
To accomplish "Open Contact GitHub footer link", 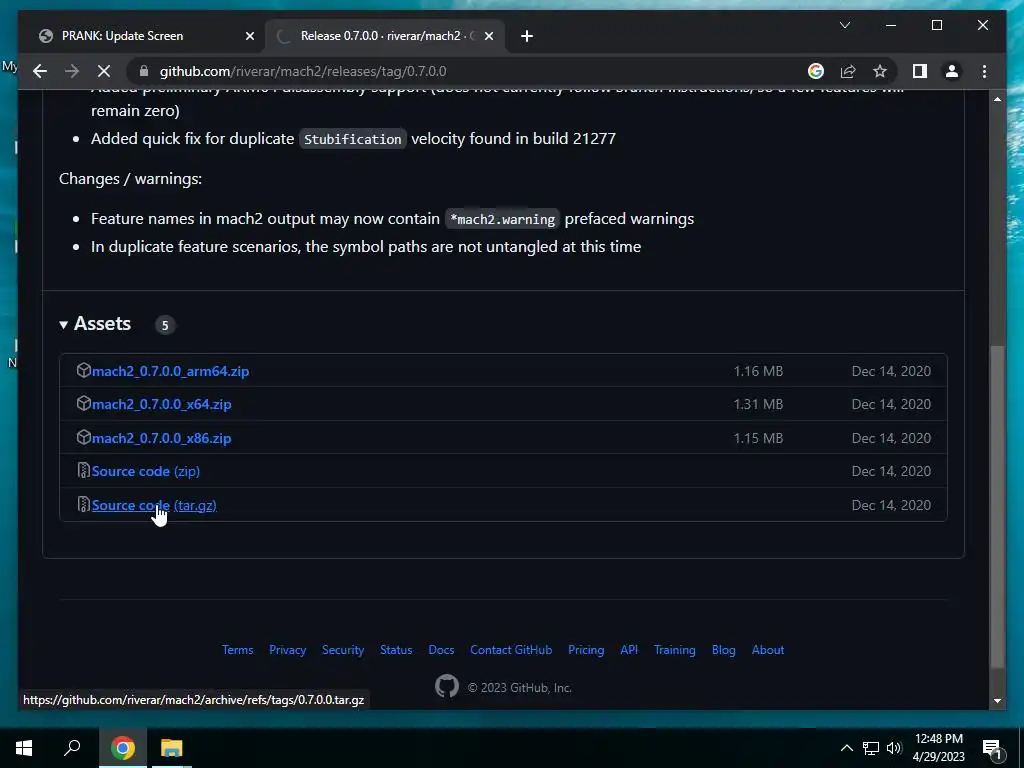I will point(511,650).
